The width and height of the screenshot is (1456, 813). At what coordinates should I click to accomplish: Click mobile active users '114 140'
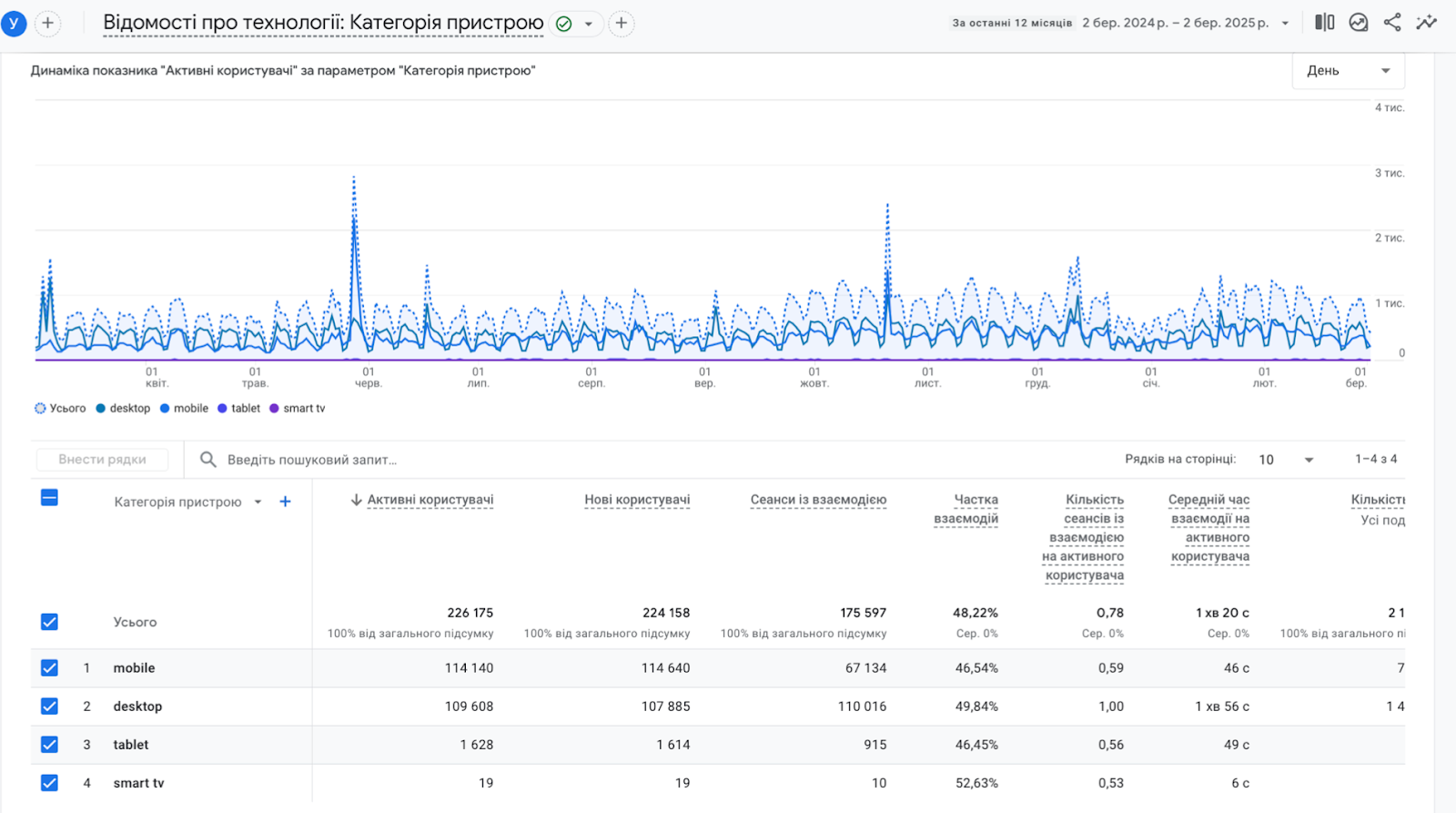pyautogui.click(x=469, y=668)
